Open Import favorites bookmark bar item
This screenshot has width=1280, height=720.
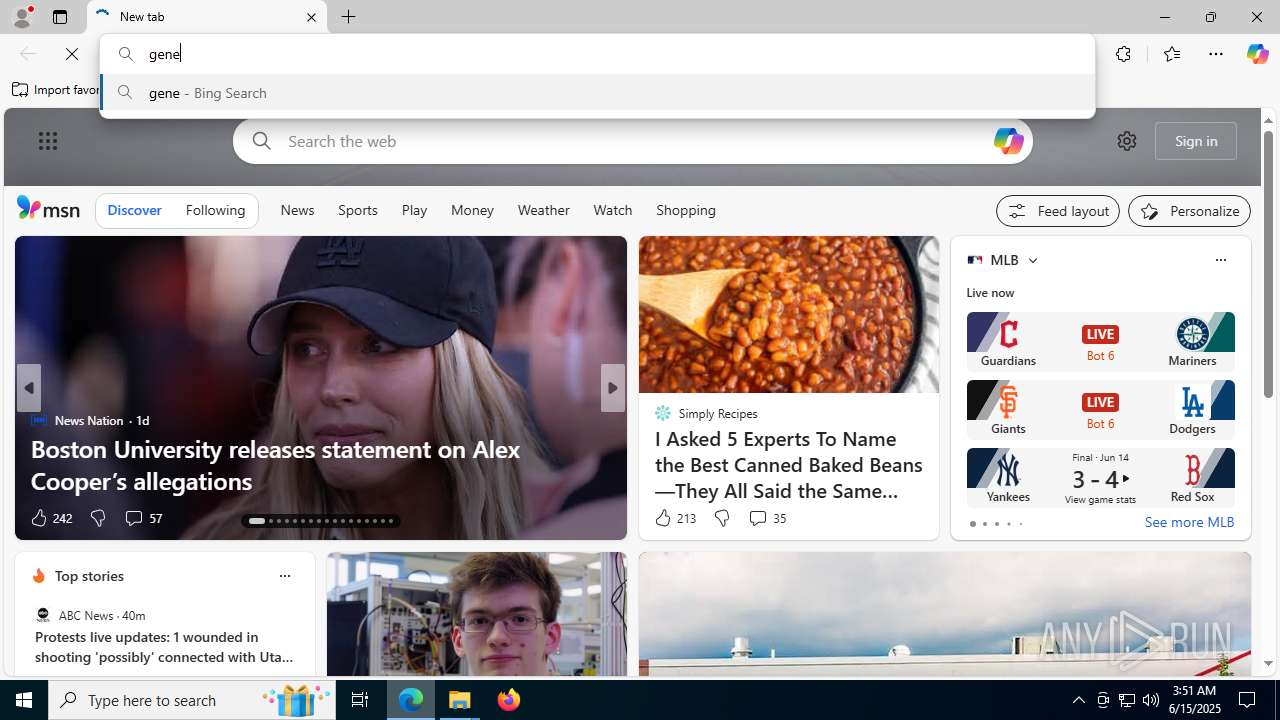coord(56,89)
